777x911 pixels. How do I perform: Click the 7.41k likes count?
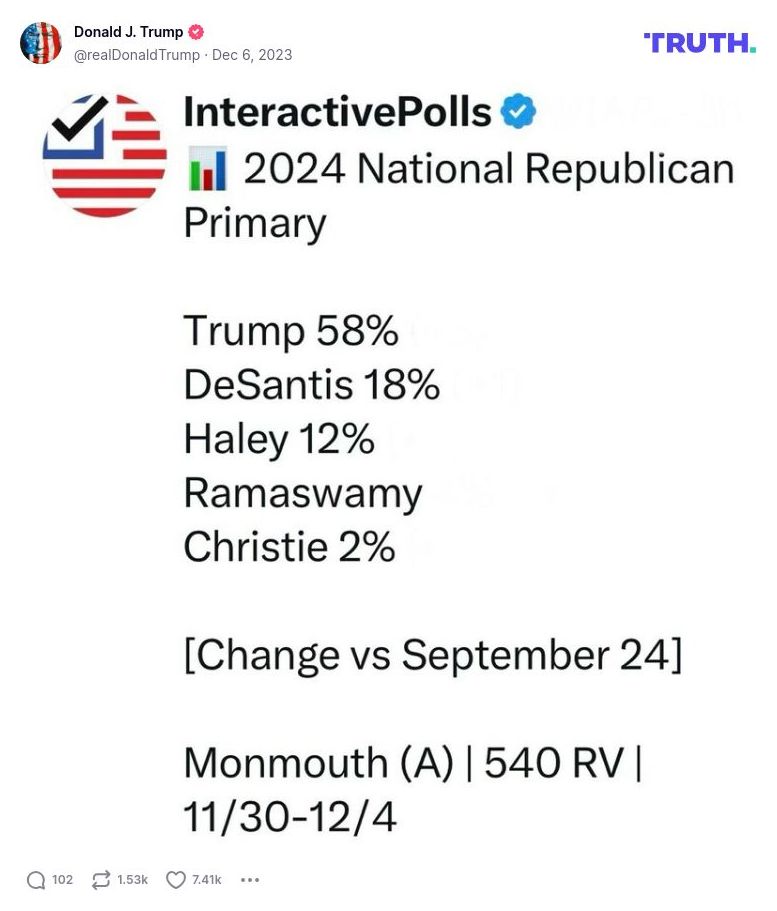click(x=207, y=880)
